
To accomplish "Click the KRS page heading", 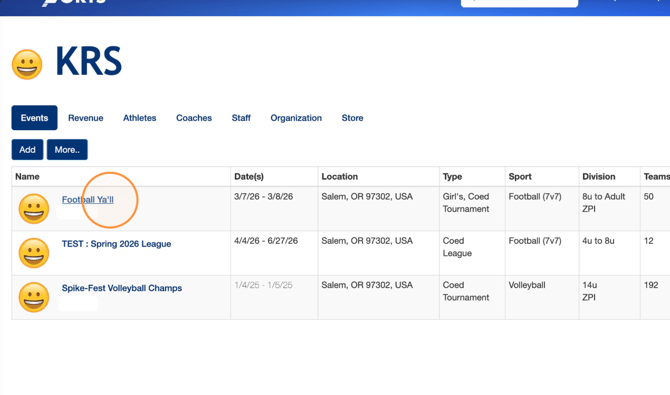I will click(x=89, y=61).
